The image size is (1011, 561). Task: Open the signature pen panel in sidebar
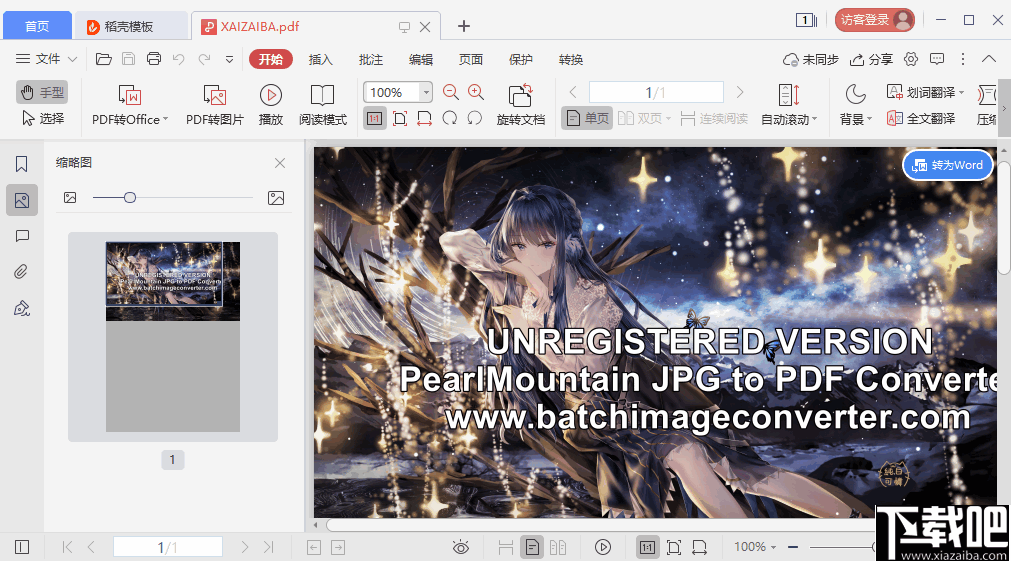point(21,308)
